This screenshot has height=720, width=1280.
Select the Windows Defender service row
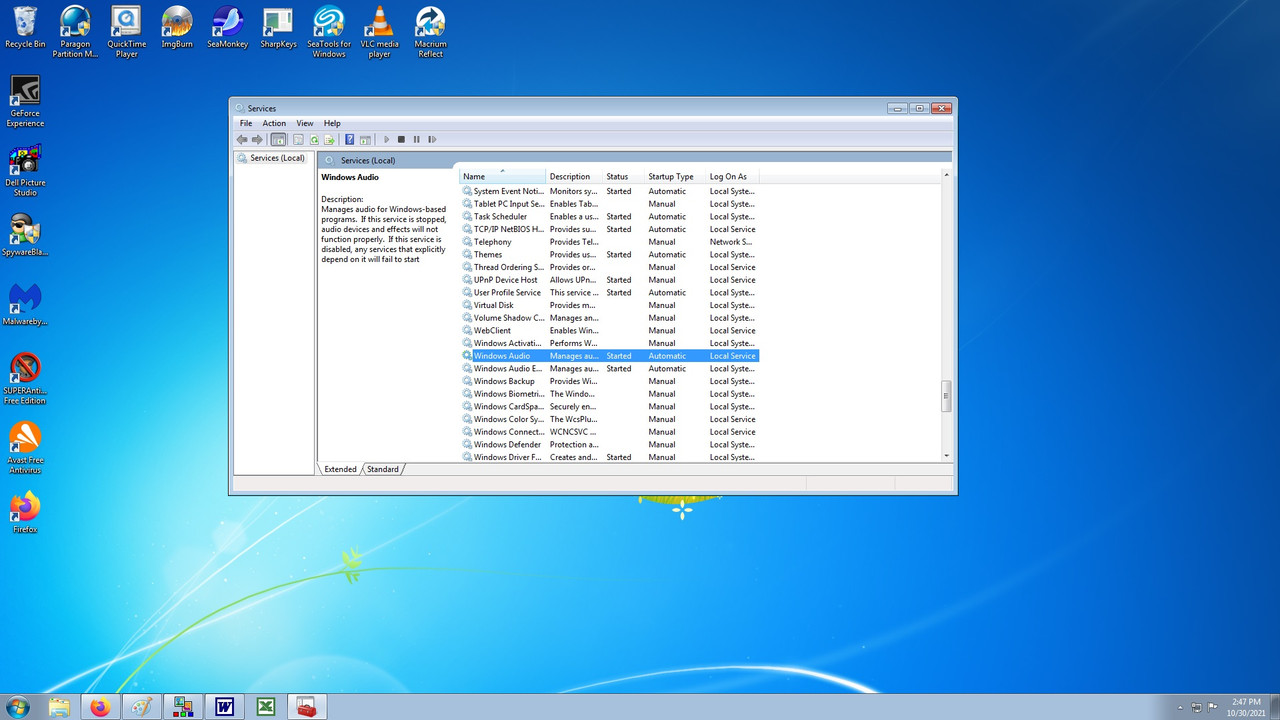(610, 444)
